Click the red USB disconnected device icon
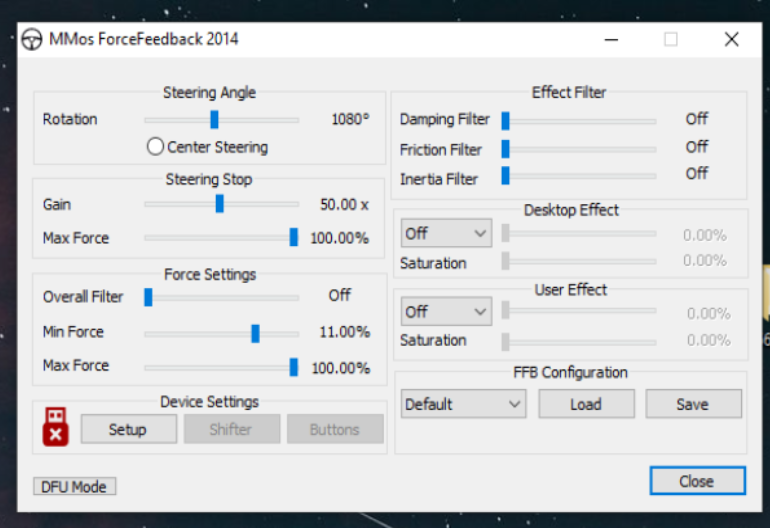 tap(55, 427)
